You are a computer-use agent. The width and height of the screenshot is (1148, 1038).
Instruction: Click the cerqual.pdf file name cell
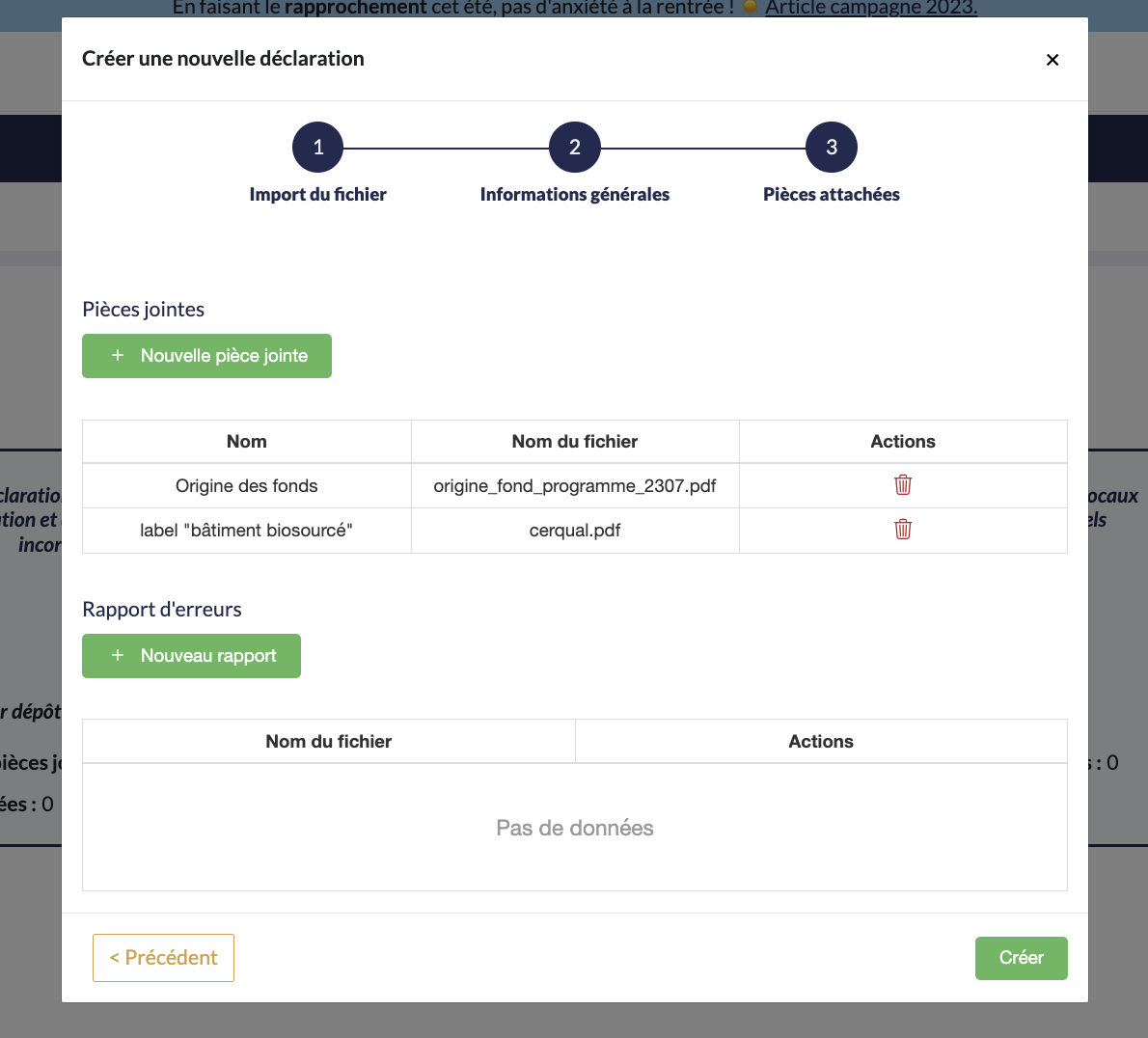point(575,531)
